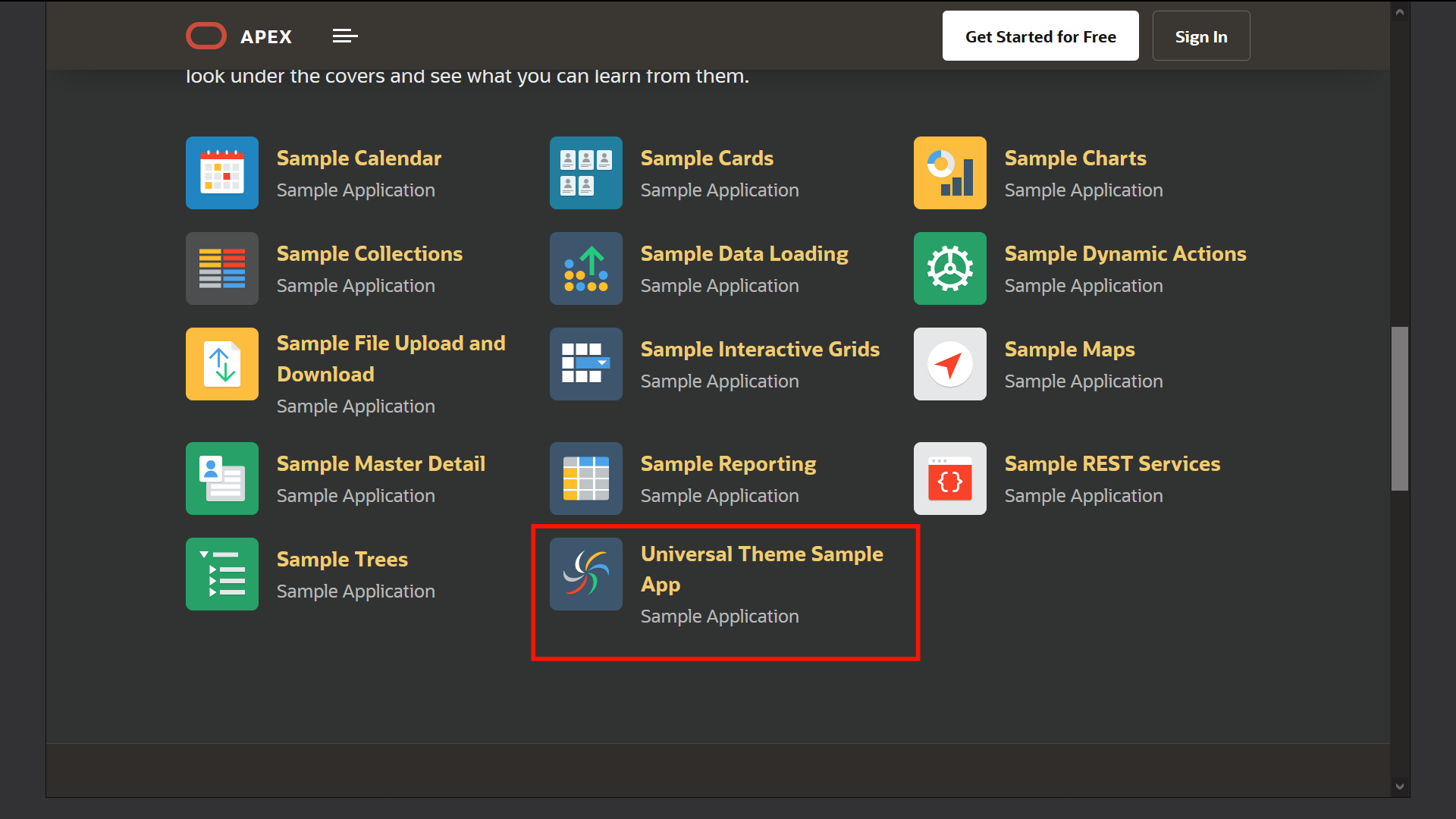
Task: Open the hamburger navigation menu
Action: pyautogui.click(x=345, y=36)
